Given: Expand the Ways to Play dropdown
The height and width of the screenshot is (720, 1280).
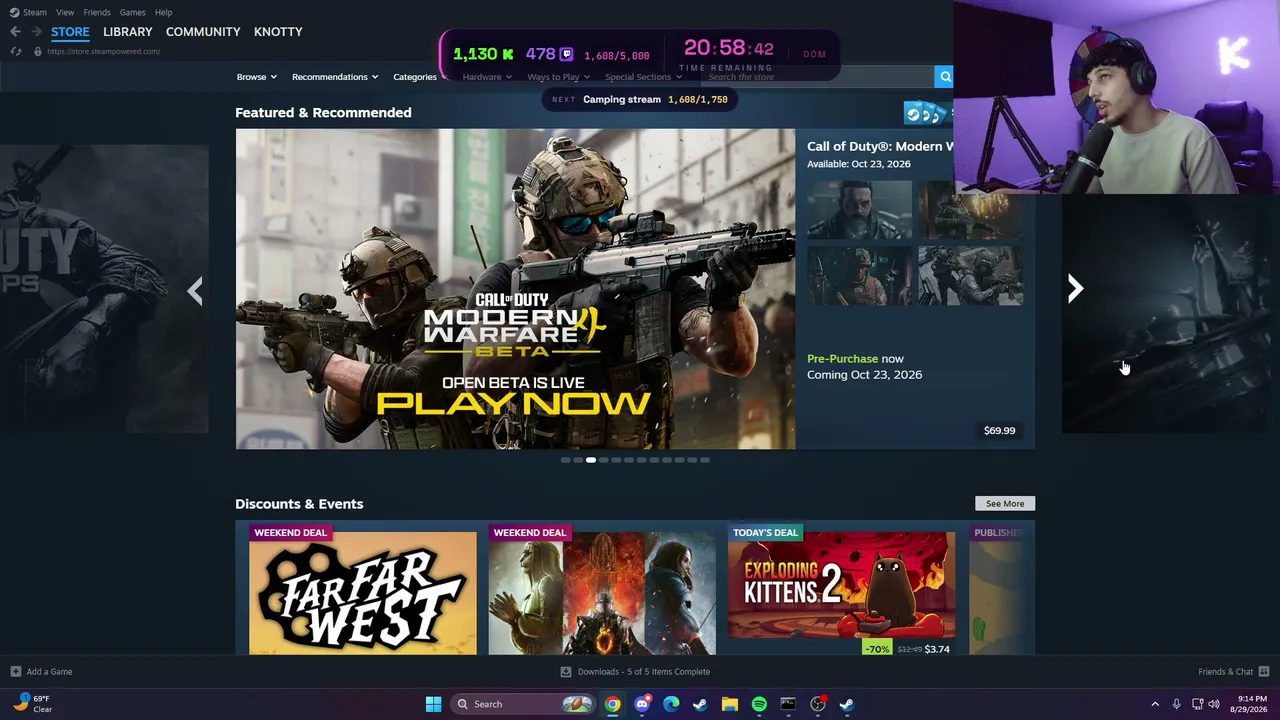Looking at the screenshot, I should pyautogui.click(x=558, y=77).
